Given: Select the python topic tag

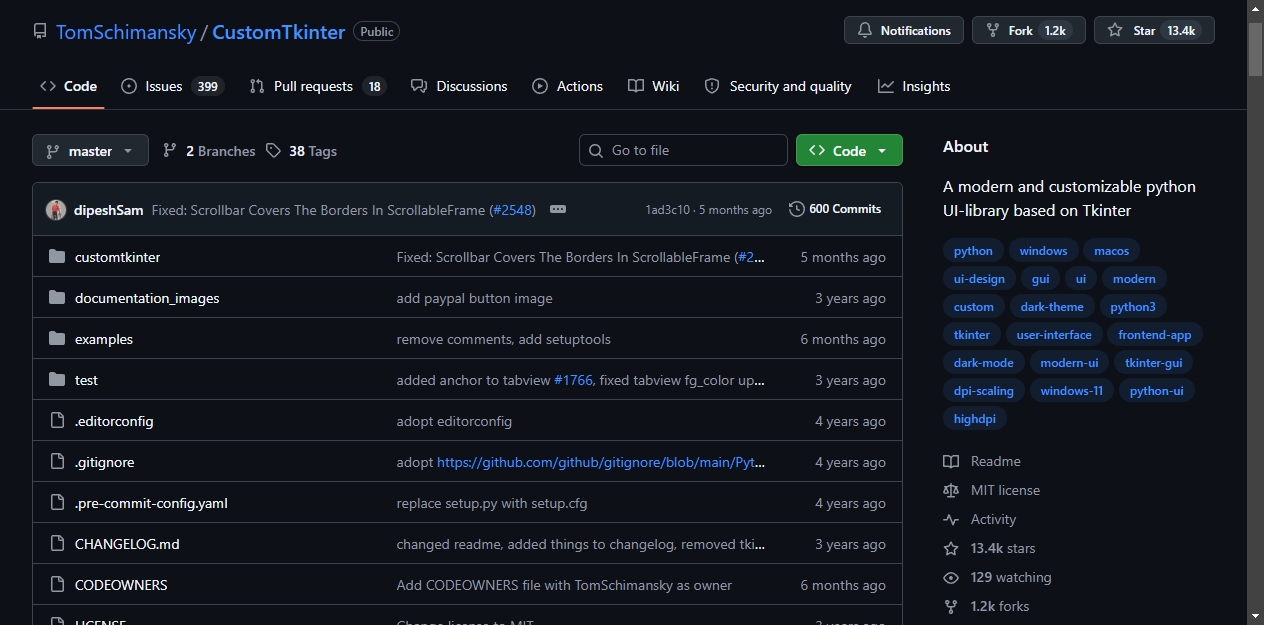Looking at the screenshot, I should point(973,251).
